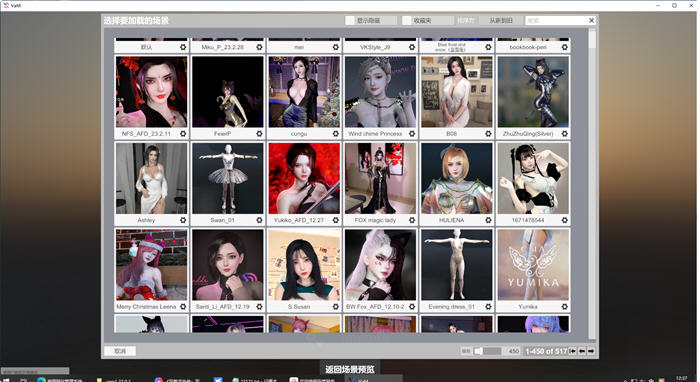Clear search with the X button
Viewport: 700px width, 382px height.
[x=592, y=21]
